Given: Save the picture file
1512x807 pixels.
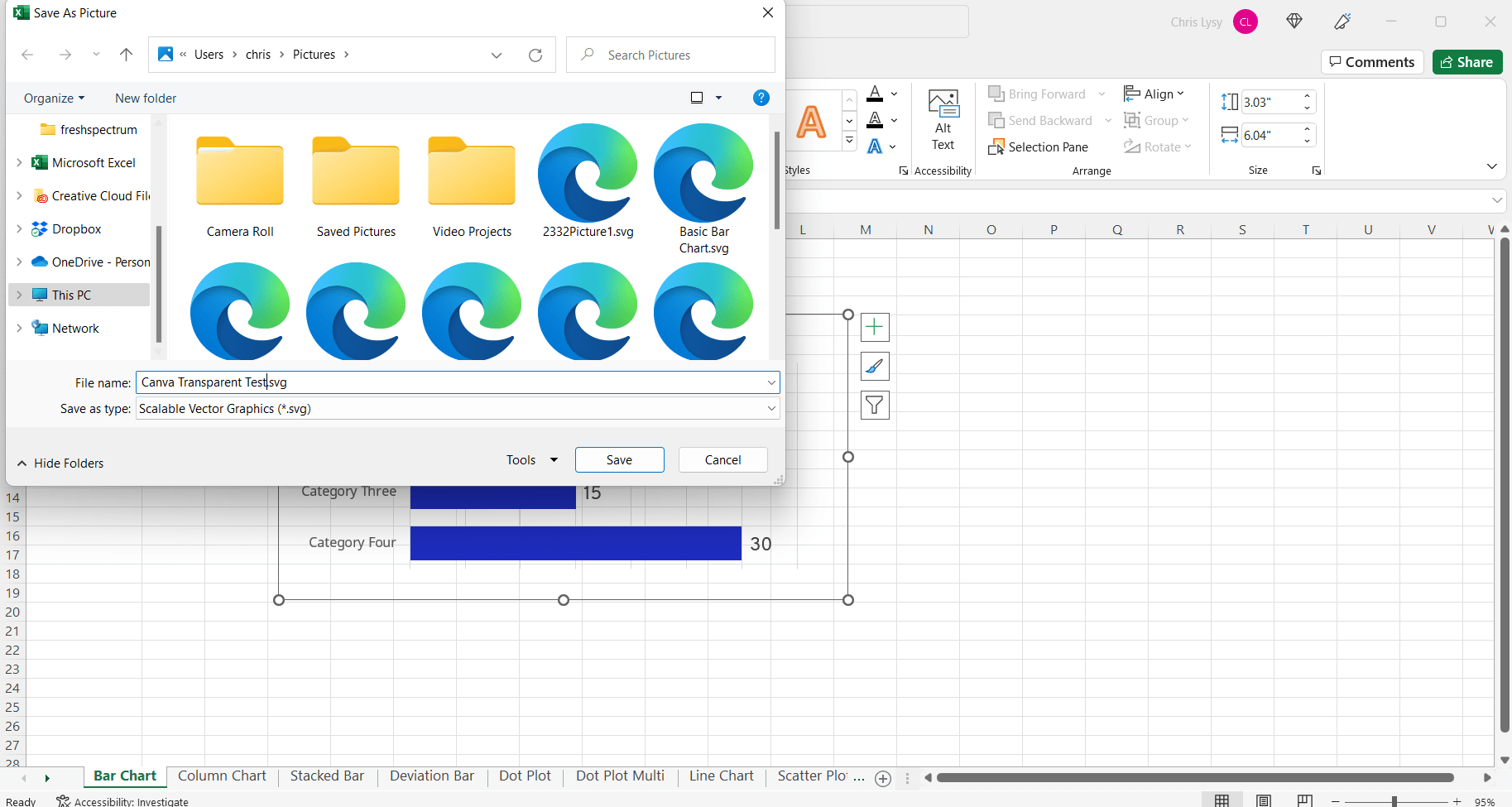Looking at the screenshot, I should tap(620, 459).
